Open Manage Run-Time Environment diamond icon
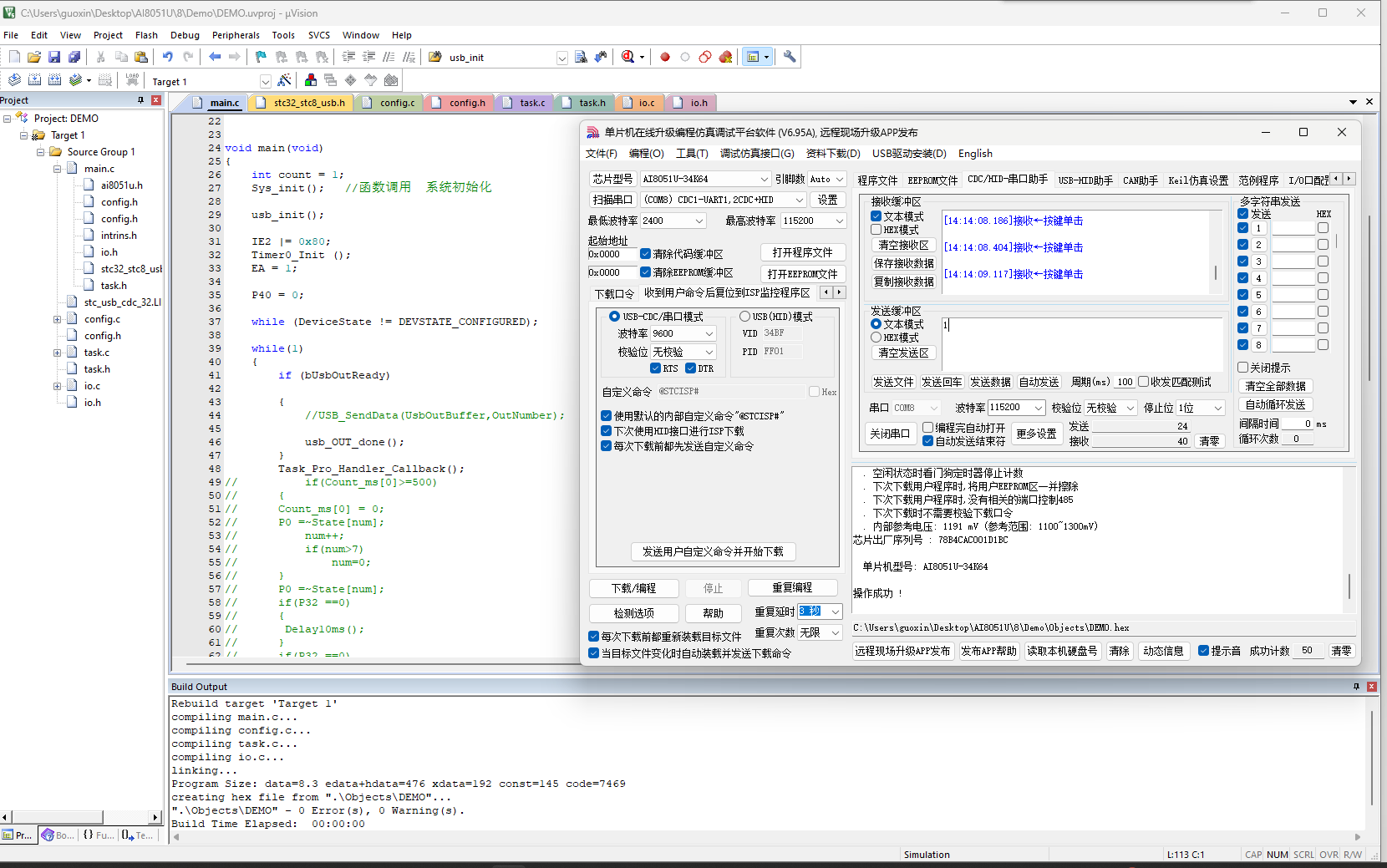The height and width of the screenshot is (868, 1387). pos(351,80)
